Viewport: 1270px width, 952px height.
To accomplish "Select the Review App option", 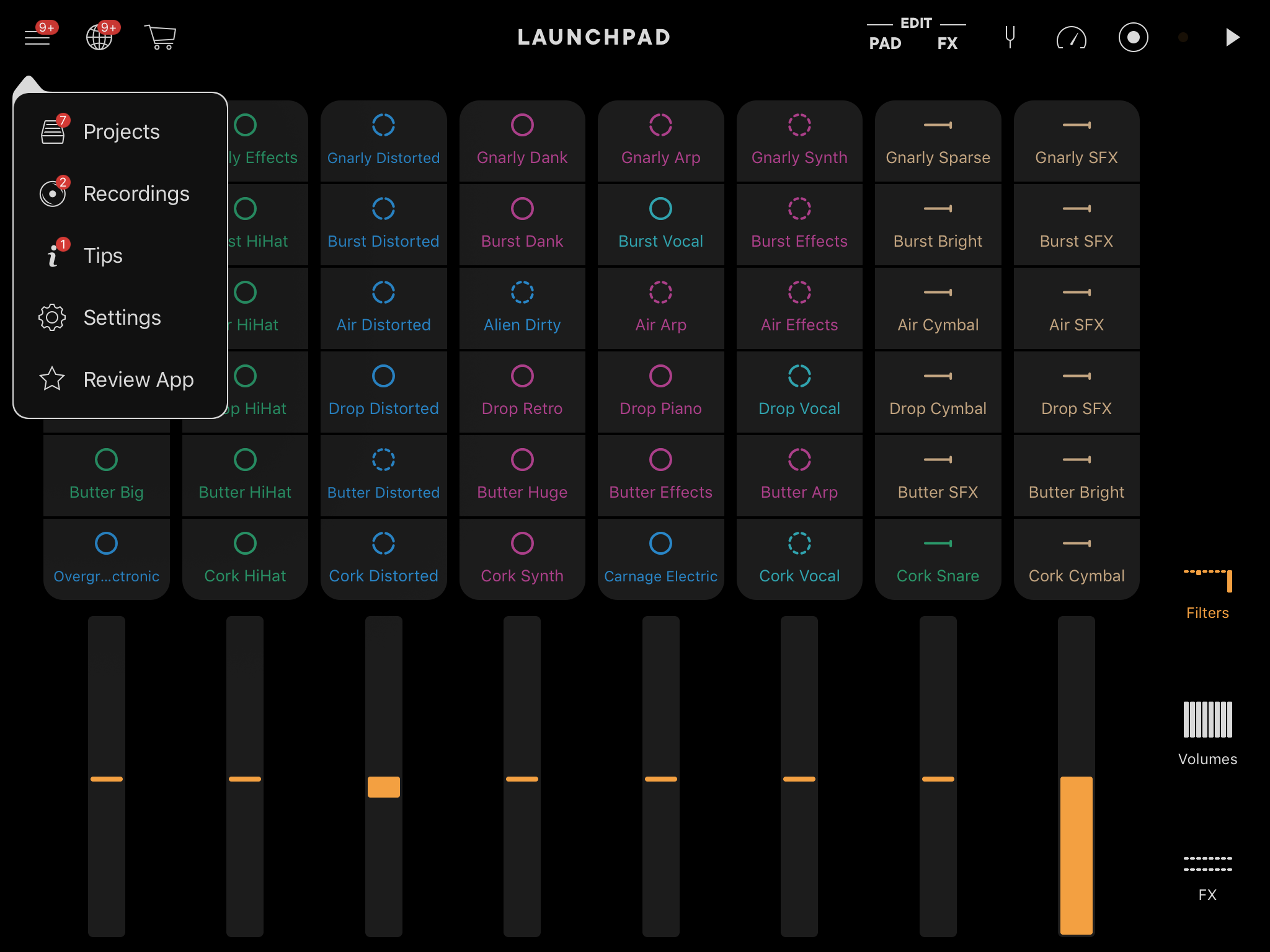I will tap(138, 379).
